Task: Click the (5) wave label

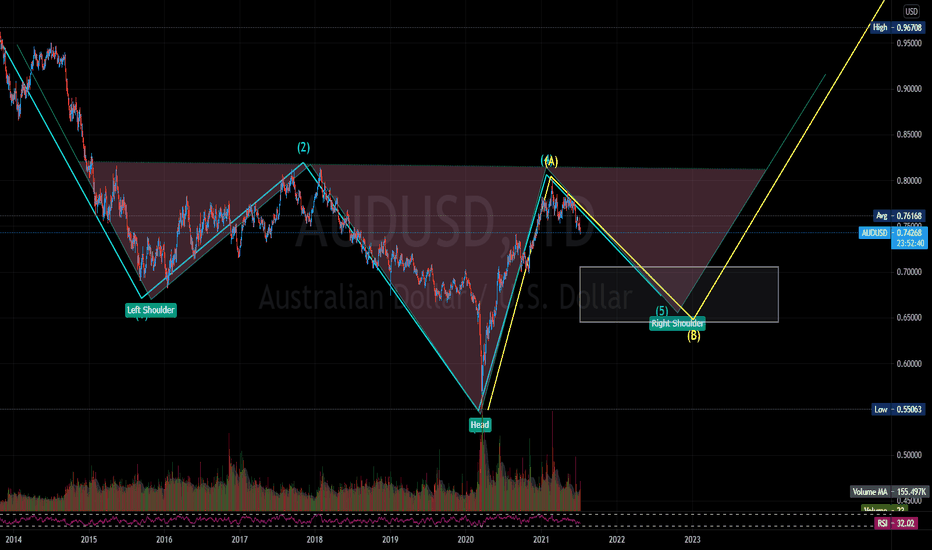Action: click(x=662, y=310)
